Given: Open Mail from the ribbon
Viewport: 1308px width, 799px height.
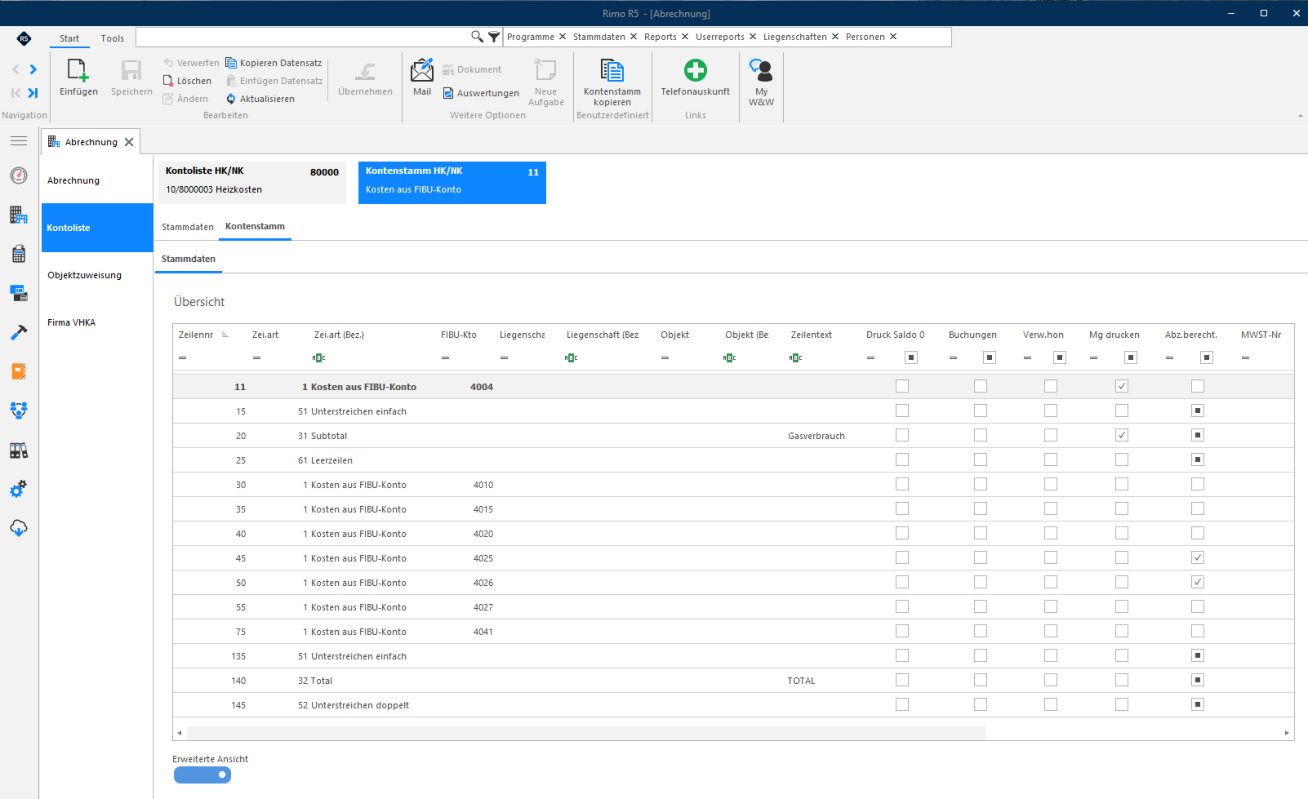Looking at the screenshot, I should click(x=422, y=70).
